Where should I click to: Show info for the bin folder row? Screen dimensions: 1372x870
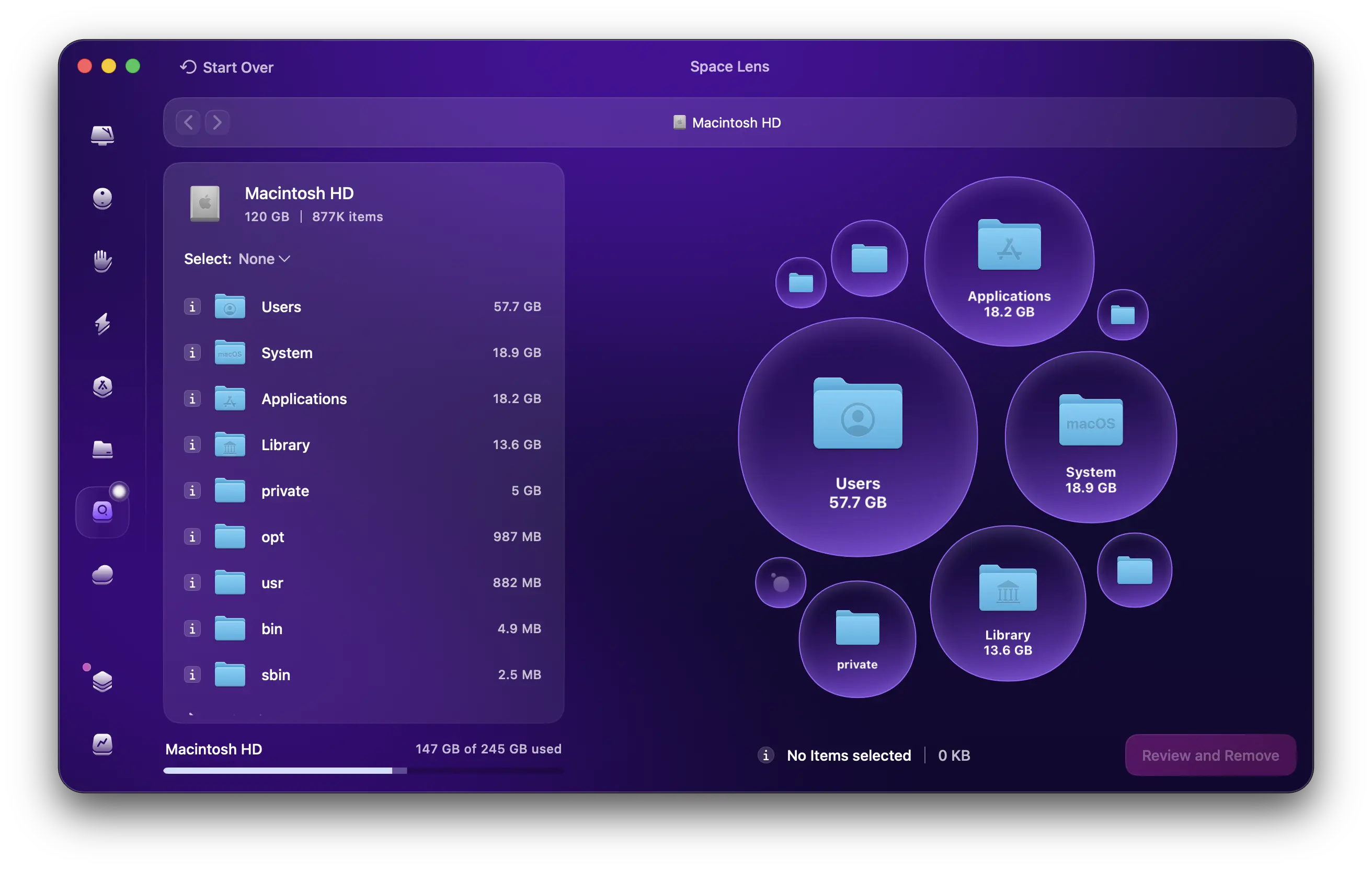[x=192, y=629]
